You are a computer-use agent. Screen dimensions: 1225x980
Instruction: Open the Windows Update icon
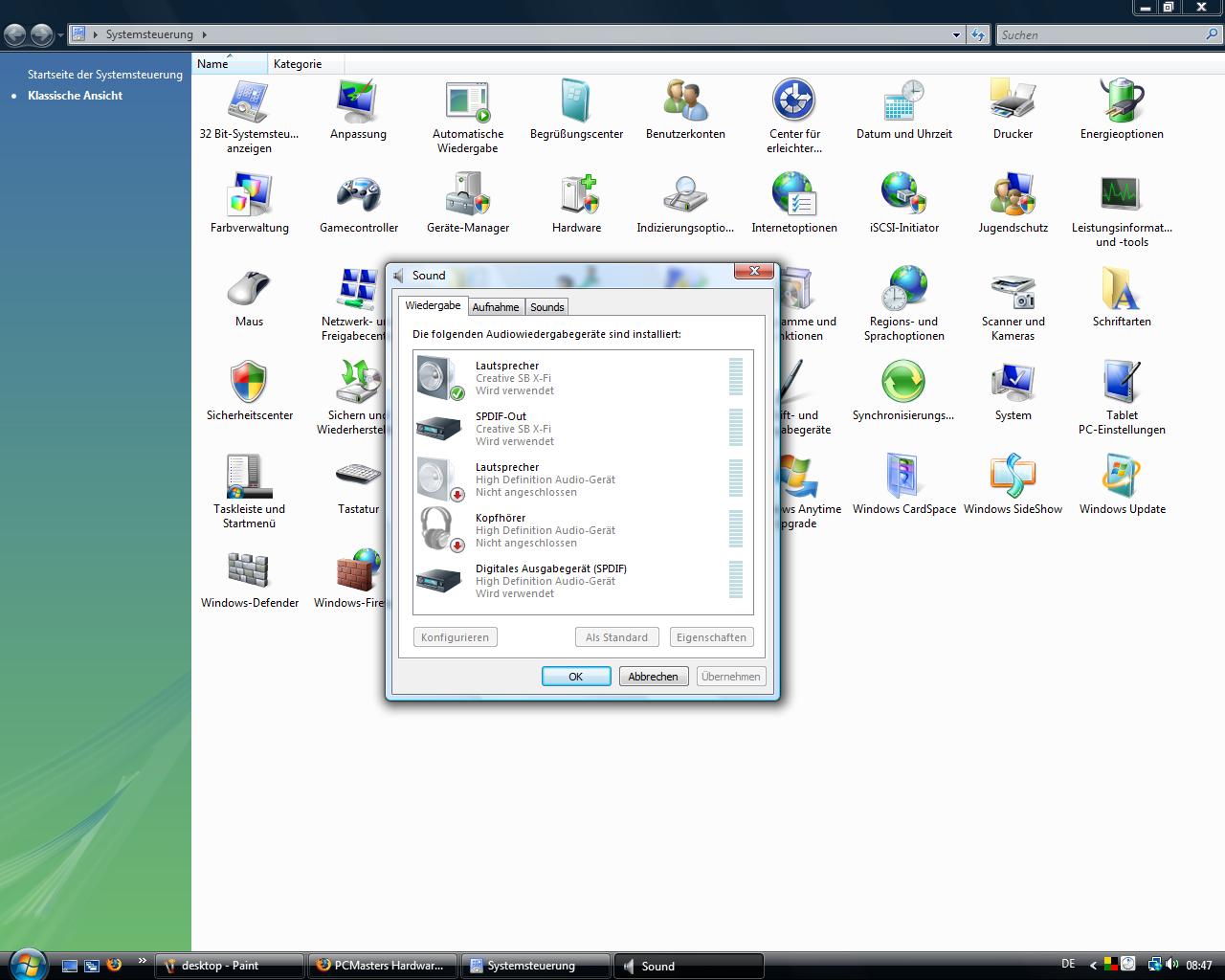[1122, 477]
